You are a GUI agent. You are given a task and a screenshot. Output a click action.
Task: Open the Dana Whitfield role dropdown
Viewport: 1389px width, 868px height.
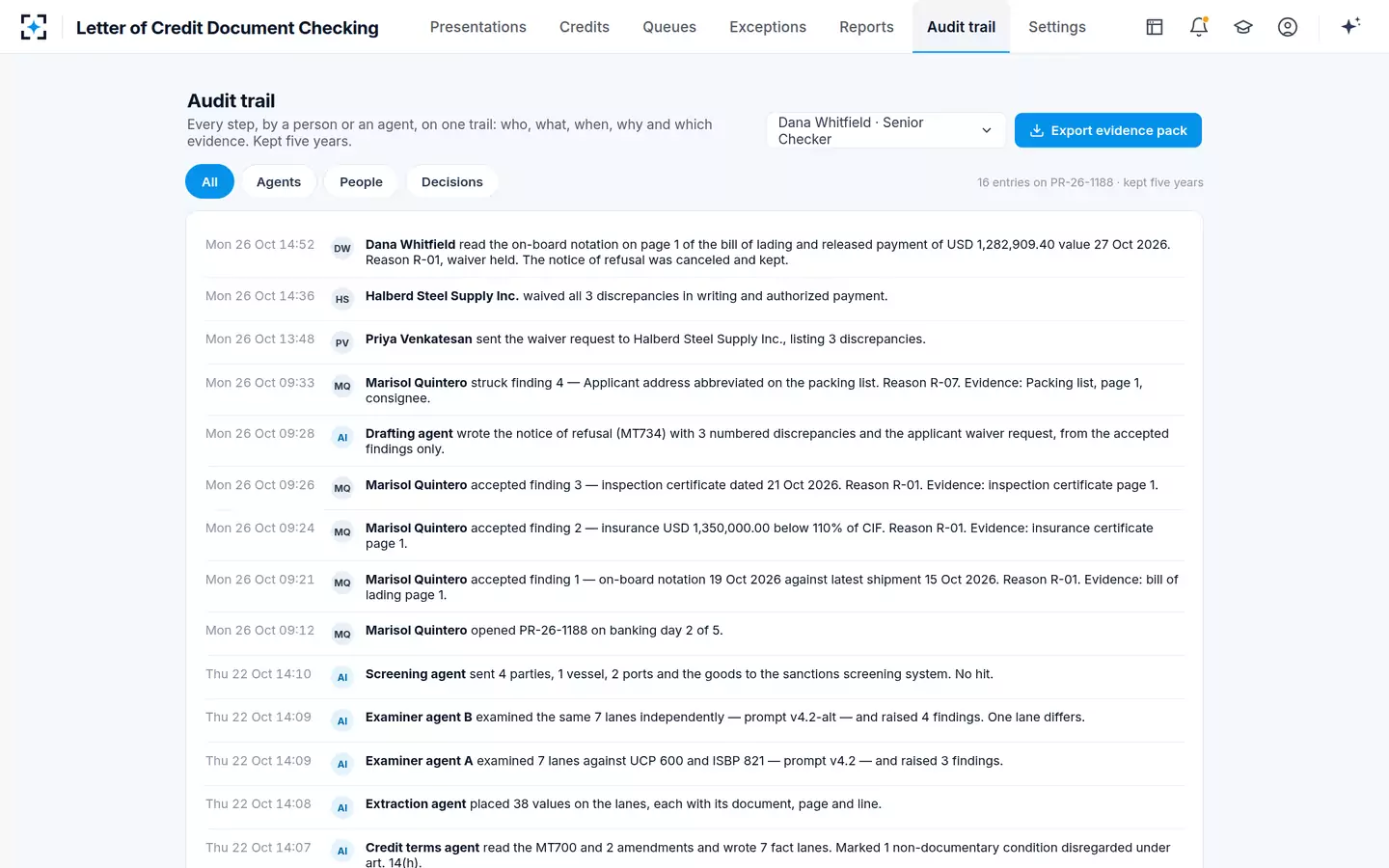tap(885, 130)
